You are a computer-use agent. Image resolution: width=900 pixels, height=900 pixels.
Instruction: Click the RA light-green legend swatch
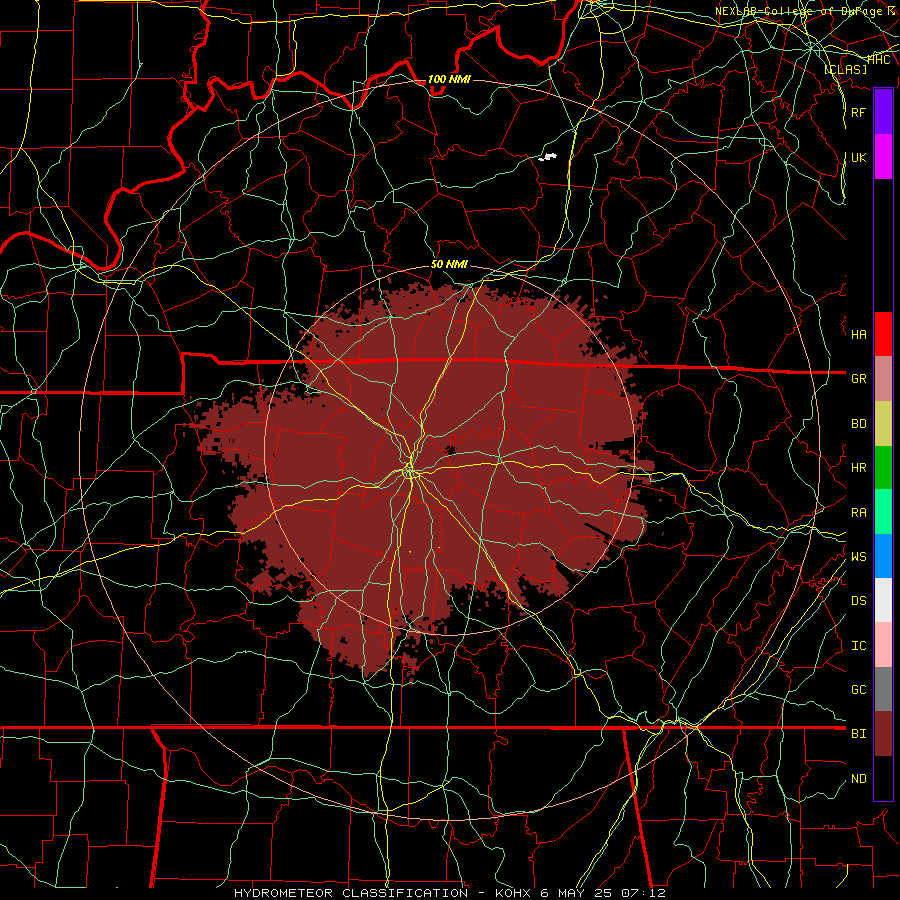(x=883, y=512)
